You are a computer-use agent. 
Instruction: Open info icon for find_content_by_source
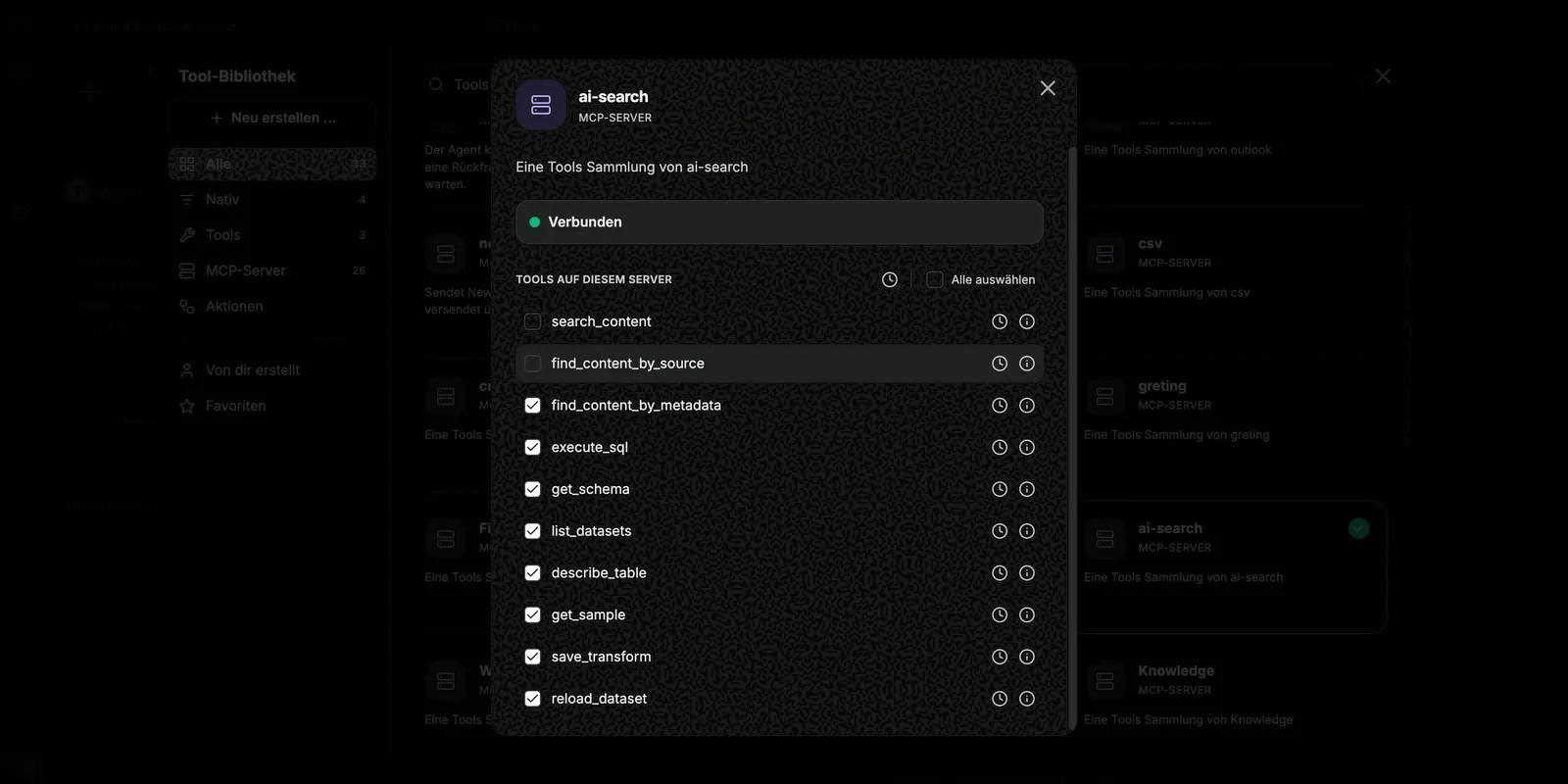(x=1027, y=364)
